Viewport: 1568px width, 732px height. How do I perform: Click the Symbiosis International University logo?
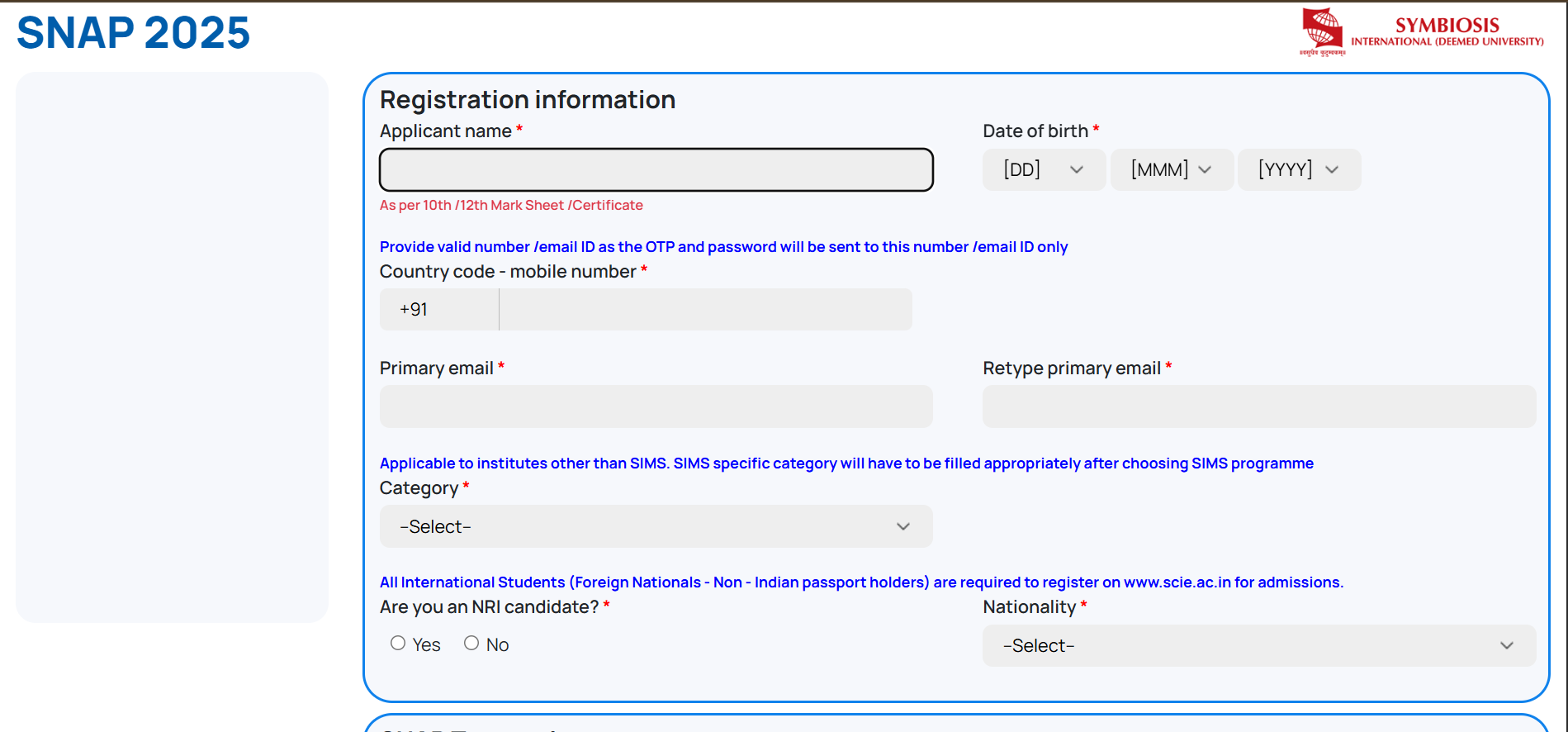(1421, 31)
